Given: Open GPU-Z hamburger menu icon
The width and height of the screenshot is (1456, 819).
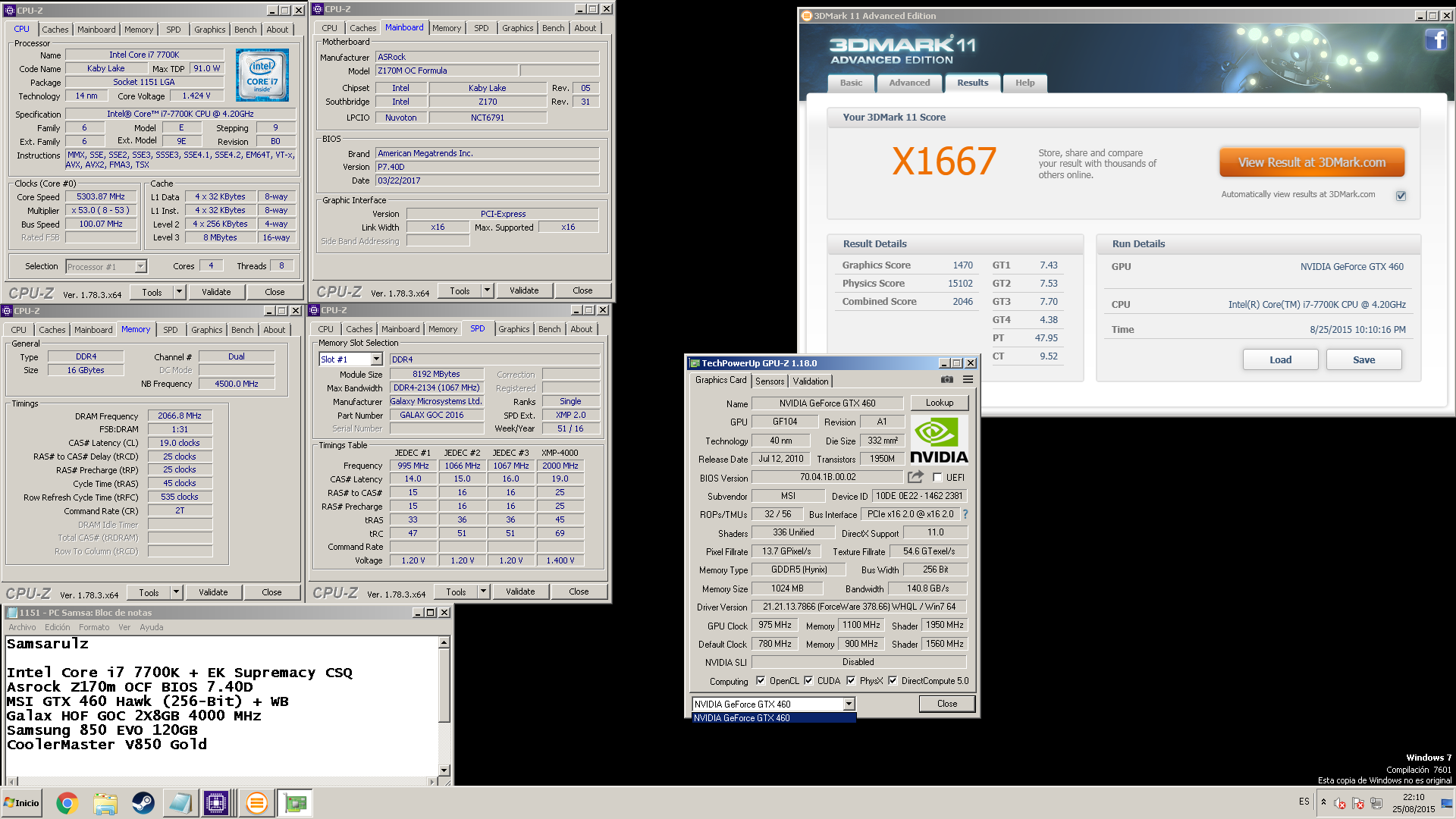Looking at the screenshot, I should [x=968, y=380].
